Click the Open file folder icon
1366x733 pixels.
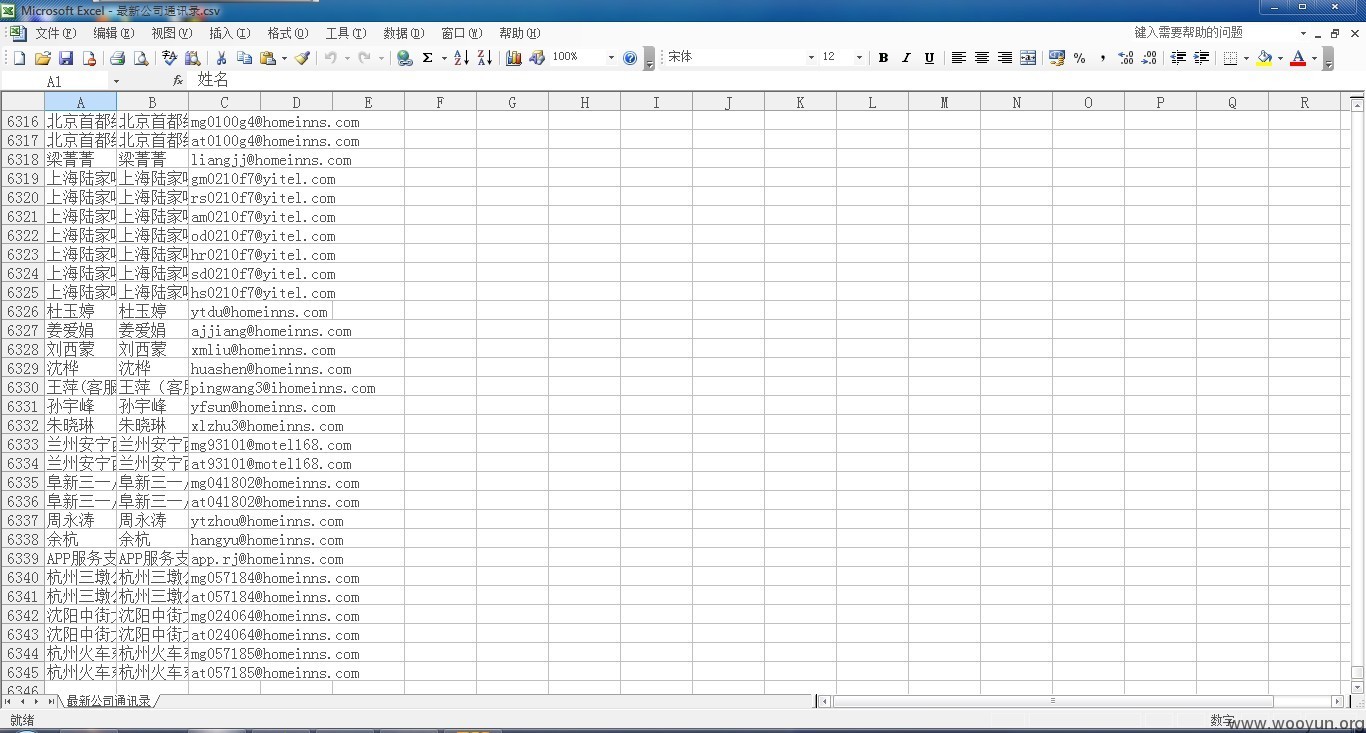click(x=42, y=58)
